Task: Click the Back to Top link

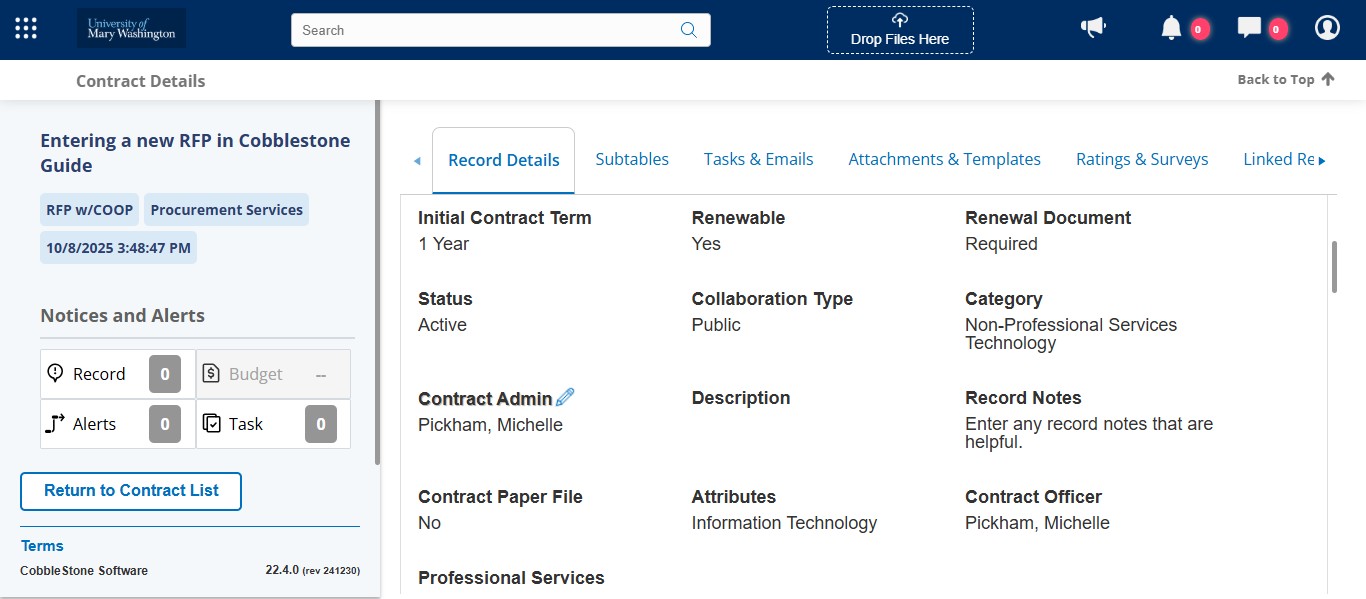Action: point(1285,78)
